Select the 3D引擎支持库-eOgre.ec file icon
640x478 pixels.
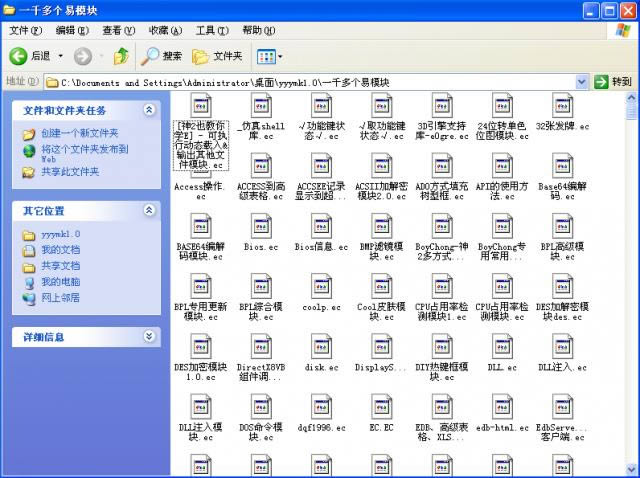coord(442,106)
